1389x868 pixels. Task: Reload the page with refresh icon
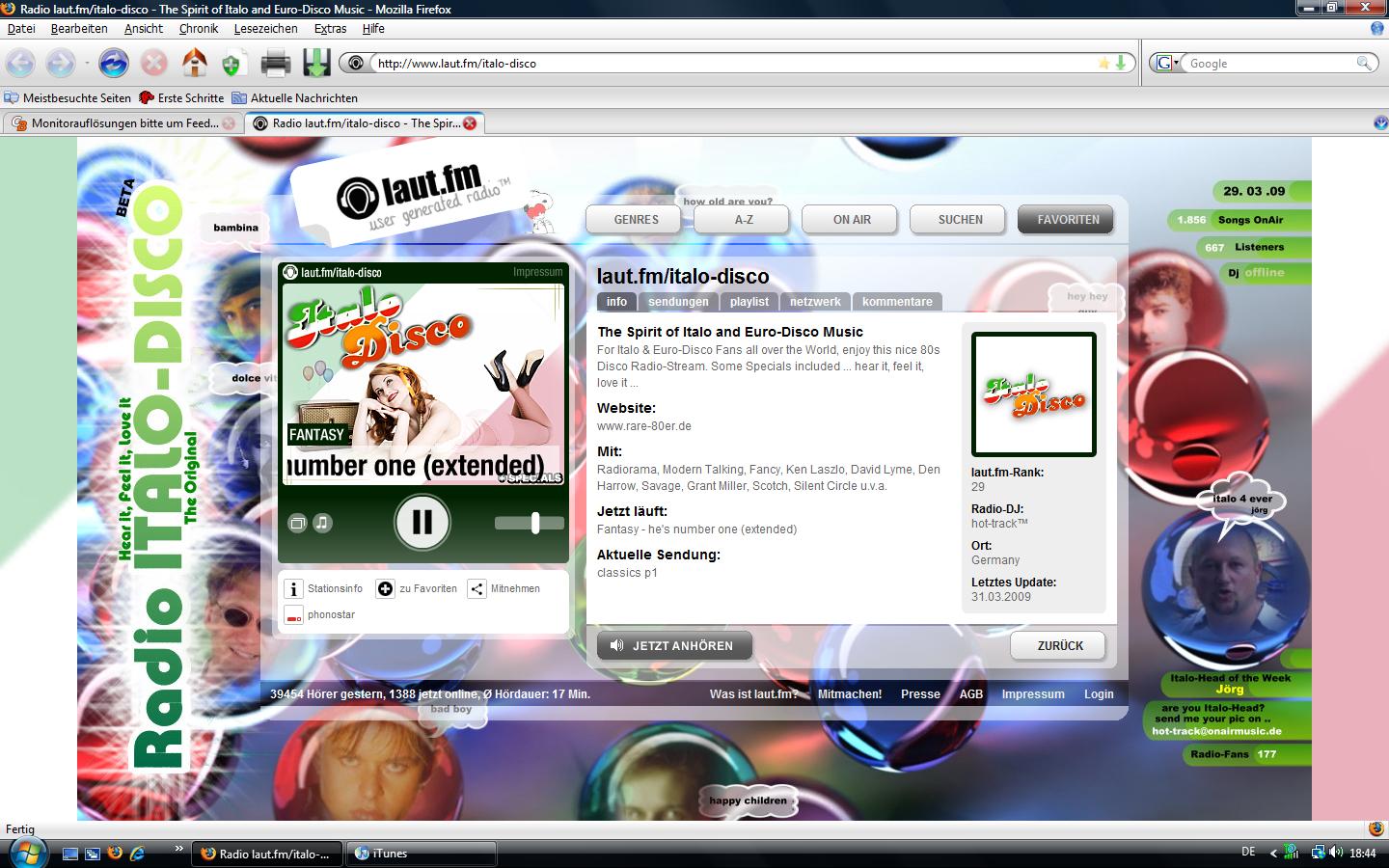pos(114,64)
